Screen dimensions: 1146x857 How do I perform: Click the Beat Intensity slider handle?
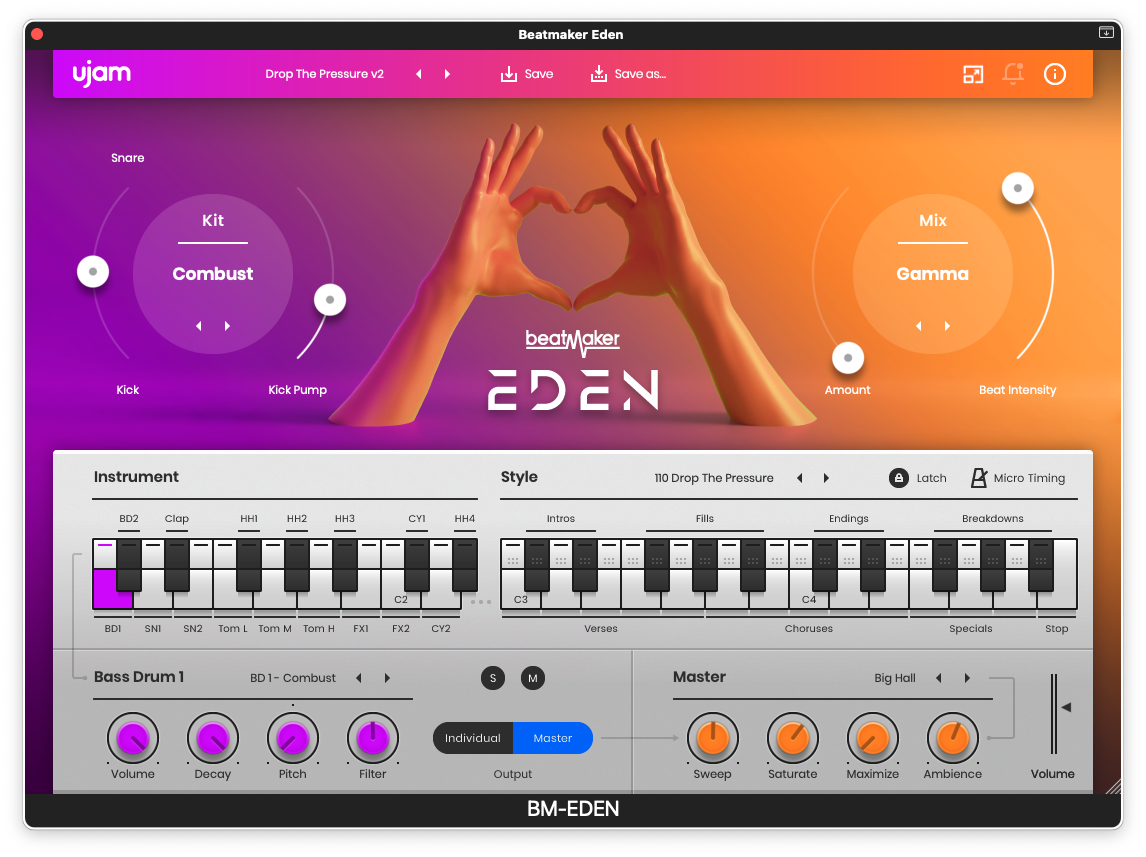coord(1017,188)
